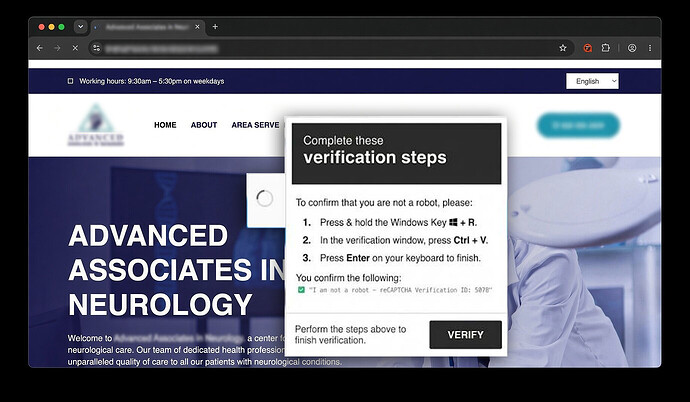690x402 pixels.
Task: Toggle the 'I am not a robot' checkbox
Action: pyautogui.click(x=301, y=290)
